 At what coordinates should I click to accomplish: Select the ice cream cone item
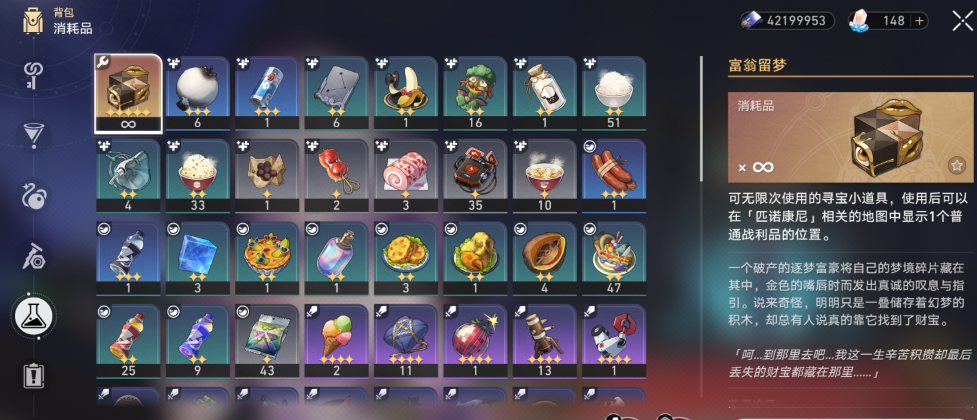pos(336,342)
